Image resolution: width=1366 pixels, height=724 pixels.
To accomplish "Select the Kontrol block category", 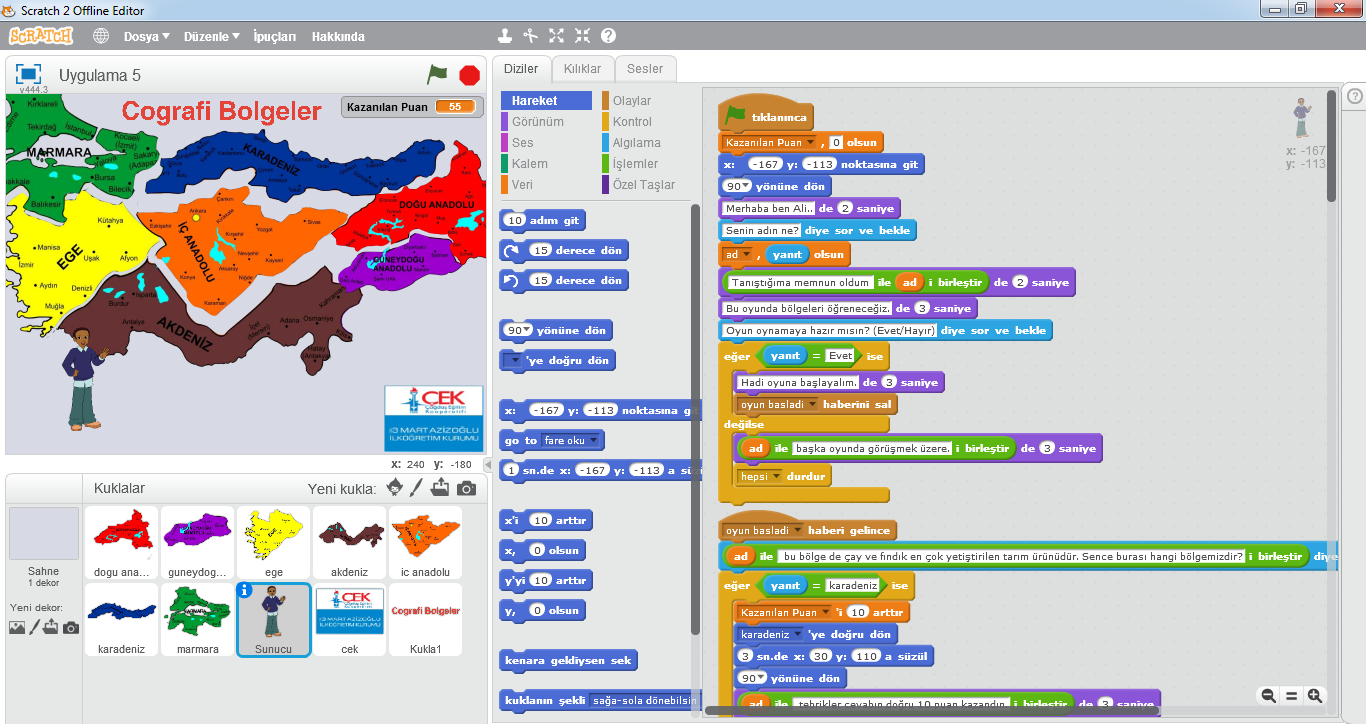I will (632, 122).
